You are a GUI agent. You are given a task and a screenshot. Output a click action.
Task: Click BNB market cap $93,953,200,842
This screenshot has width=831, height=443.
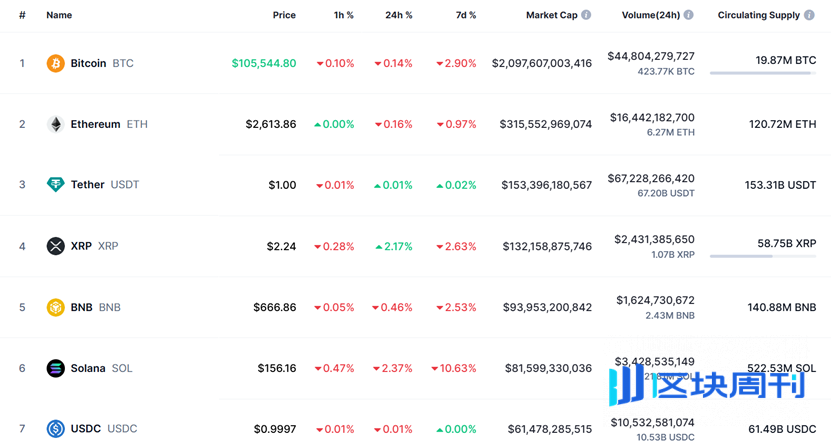(547, 307)
